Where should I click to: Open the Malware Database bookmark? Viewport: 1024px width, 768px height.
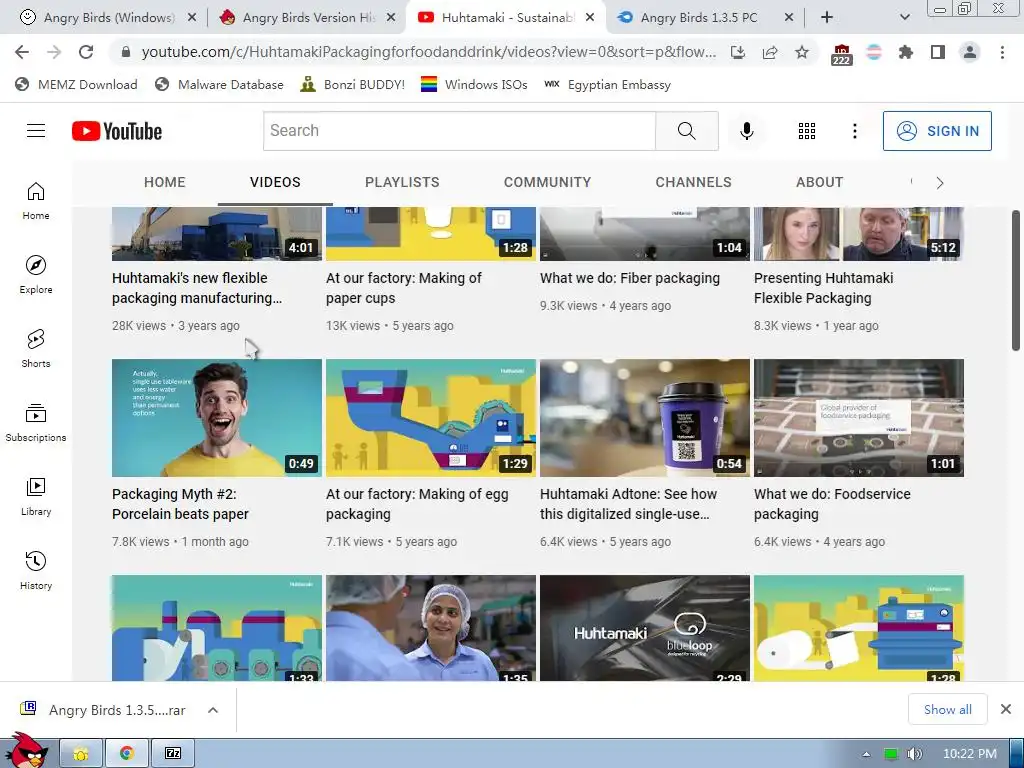tap(219, 84)
